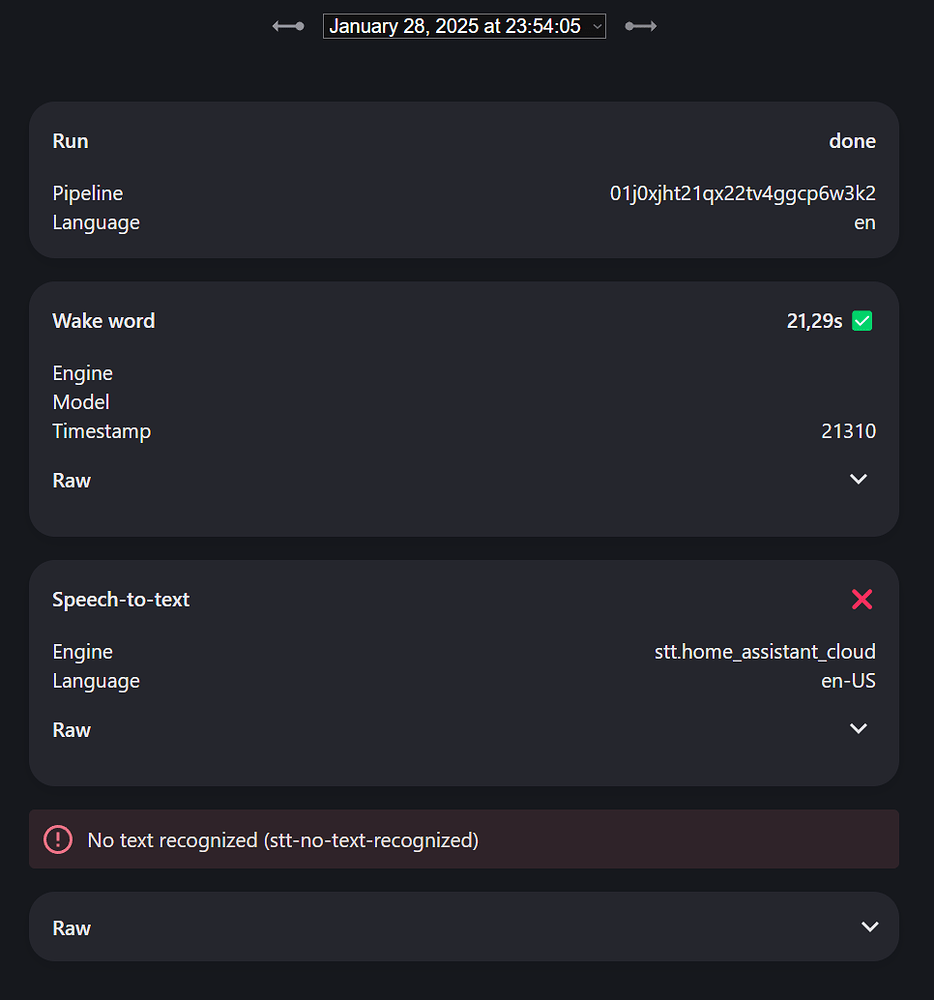Click the green success checkmark on Wake word
The height and width of the screenshot is (1000, 934).
861,320
